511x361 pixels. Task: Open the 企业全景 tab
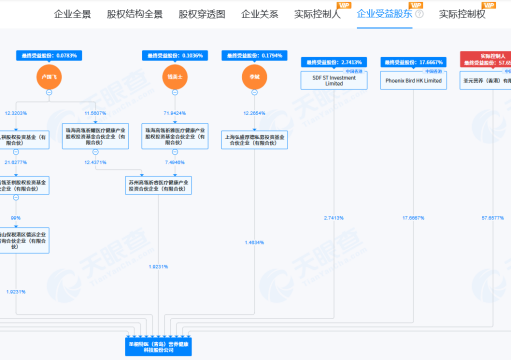click(72, 14)
